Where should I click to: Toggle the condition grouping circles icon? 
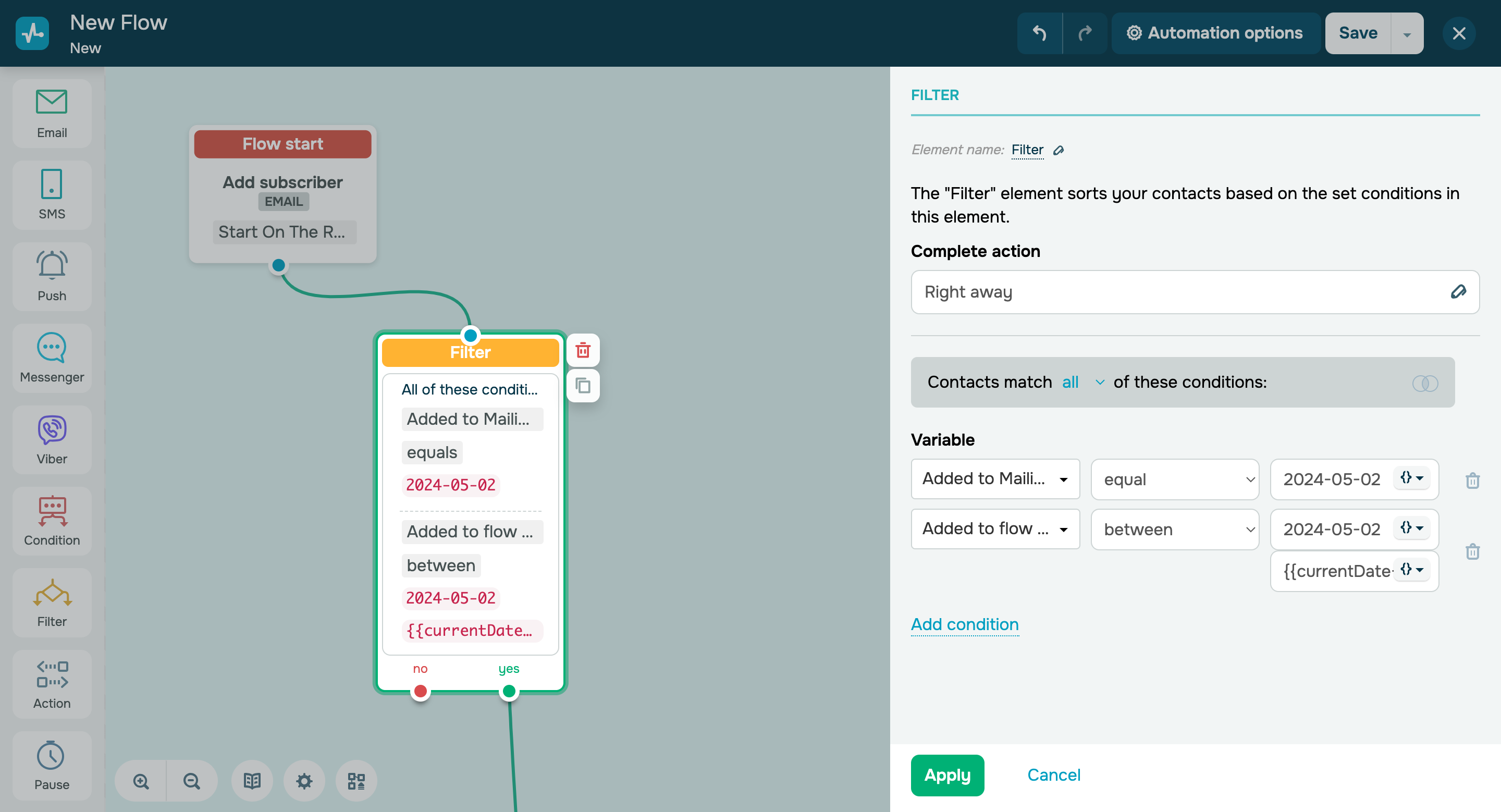(1425, 383)
